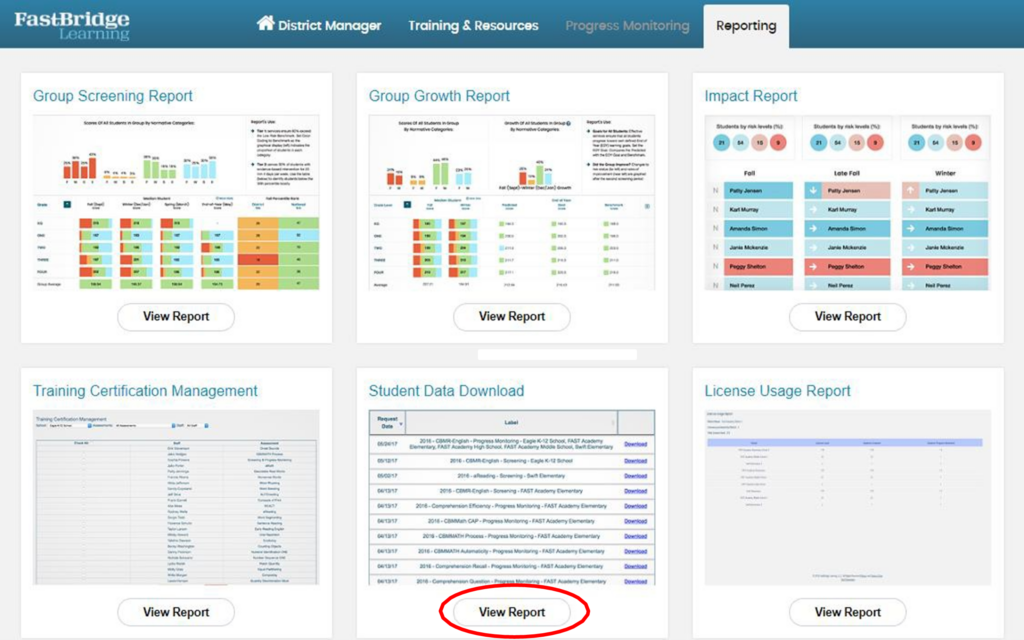Download CBMR-English Screening Eagle K-12 data
The height and width of the screenshot is (640, 1024).
(x=636, y=461)
